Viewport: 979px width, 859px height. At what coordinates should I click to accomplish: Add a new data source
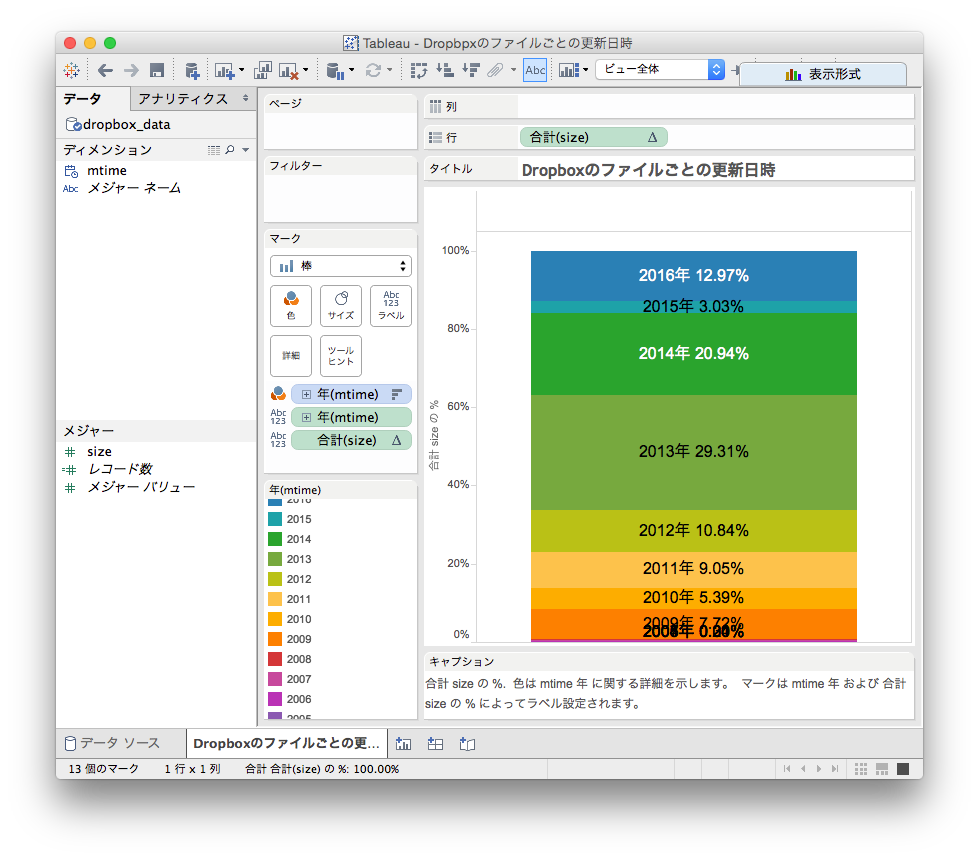click(x=192, y=71)
